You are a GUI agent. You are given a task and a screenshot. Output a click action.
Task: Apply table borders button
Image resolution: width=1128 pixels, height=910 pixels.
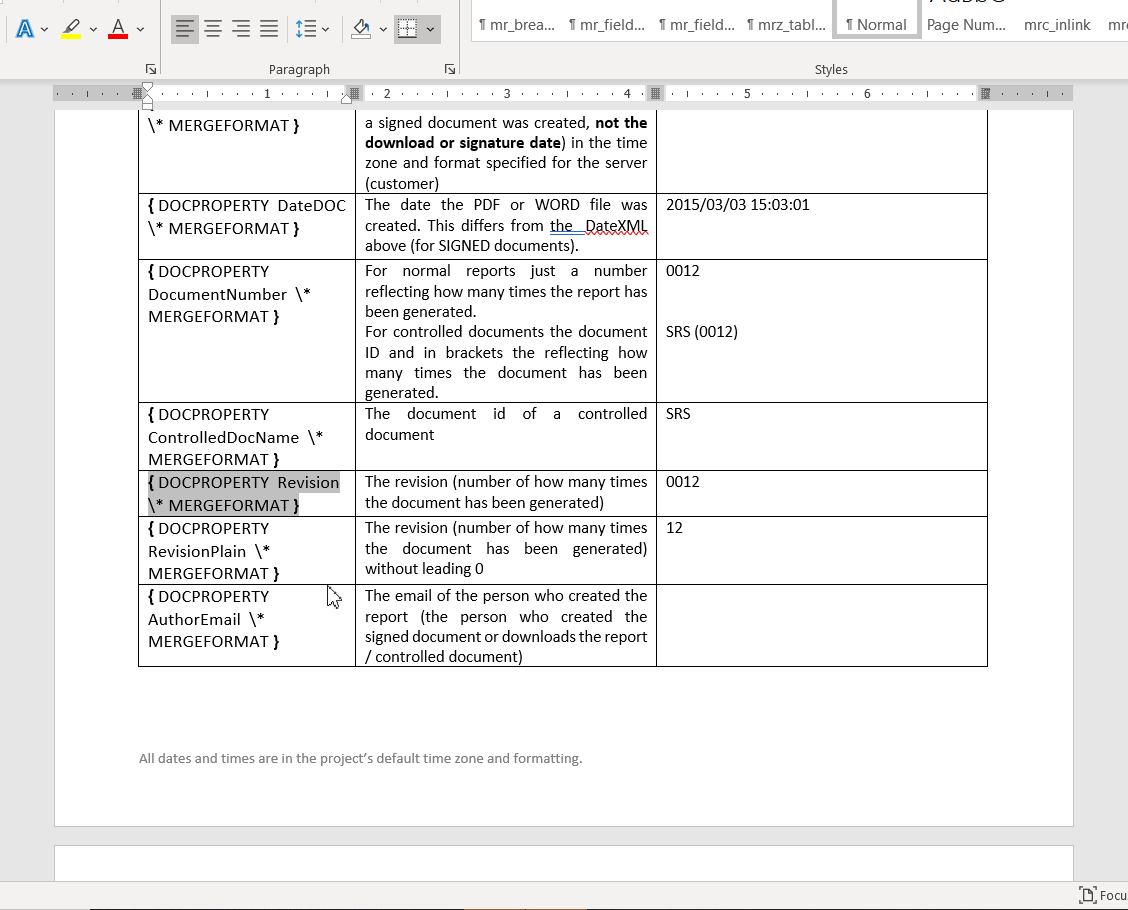coord(407,29)
